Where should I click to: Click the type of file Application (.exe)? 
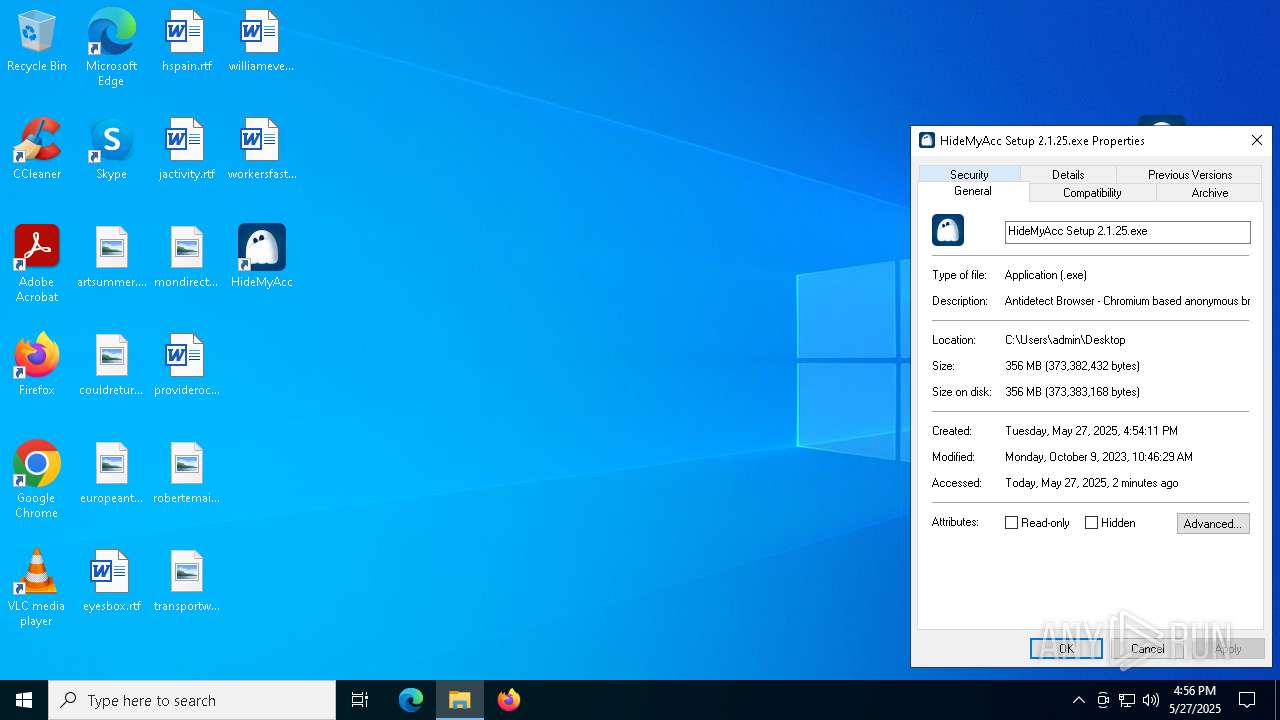(1046, 275)
